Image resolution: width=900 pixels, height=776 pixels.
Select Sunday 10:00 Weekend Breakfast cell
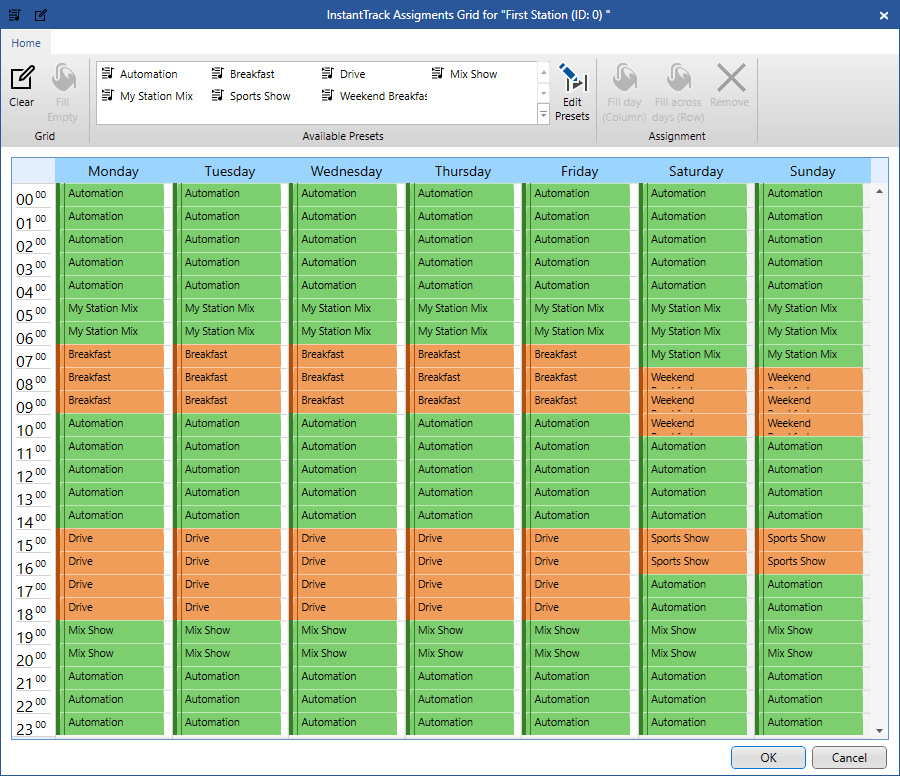809,425
